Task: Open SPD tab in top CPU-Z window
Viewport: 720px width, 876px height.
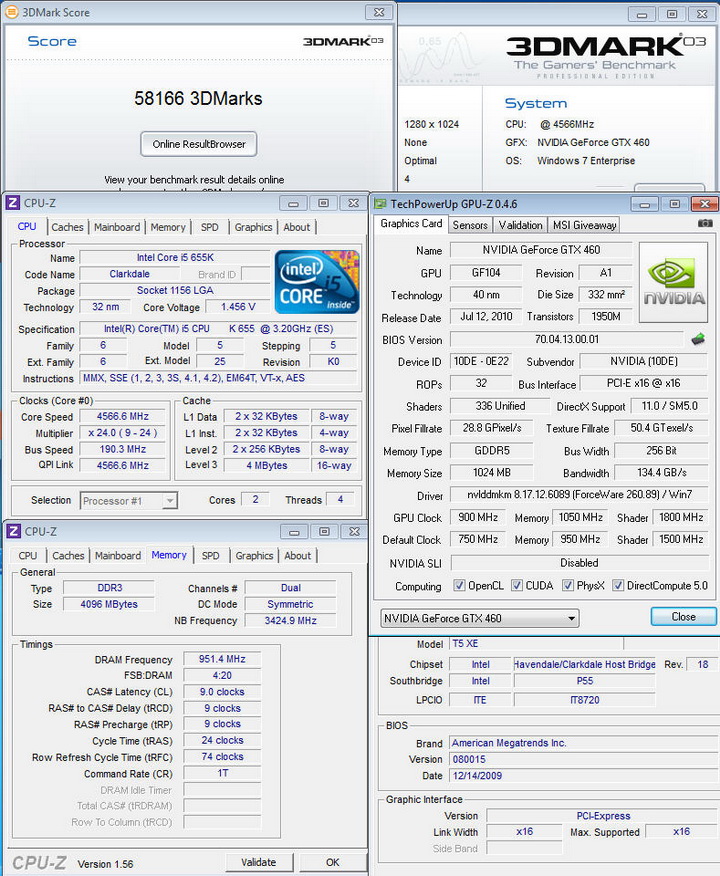Action: [x=209, y=227]
